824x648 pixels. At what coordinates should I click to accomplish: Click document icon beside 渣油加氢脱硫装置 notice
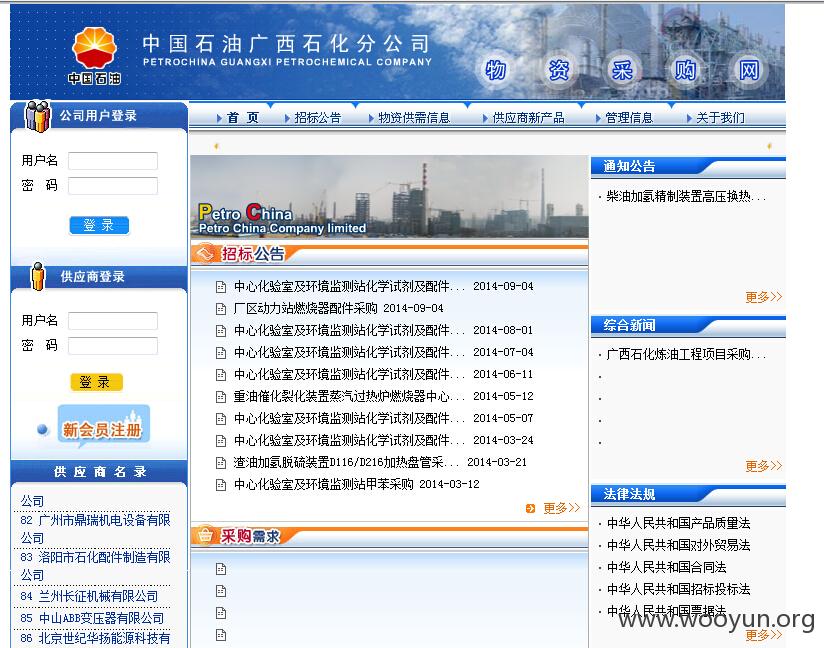point(221,463)
